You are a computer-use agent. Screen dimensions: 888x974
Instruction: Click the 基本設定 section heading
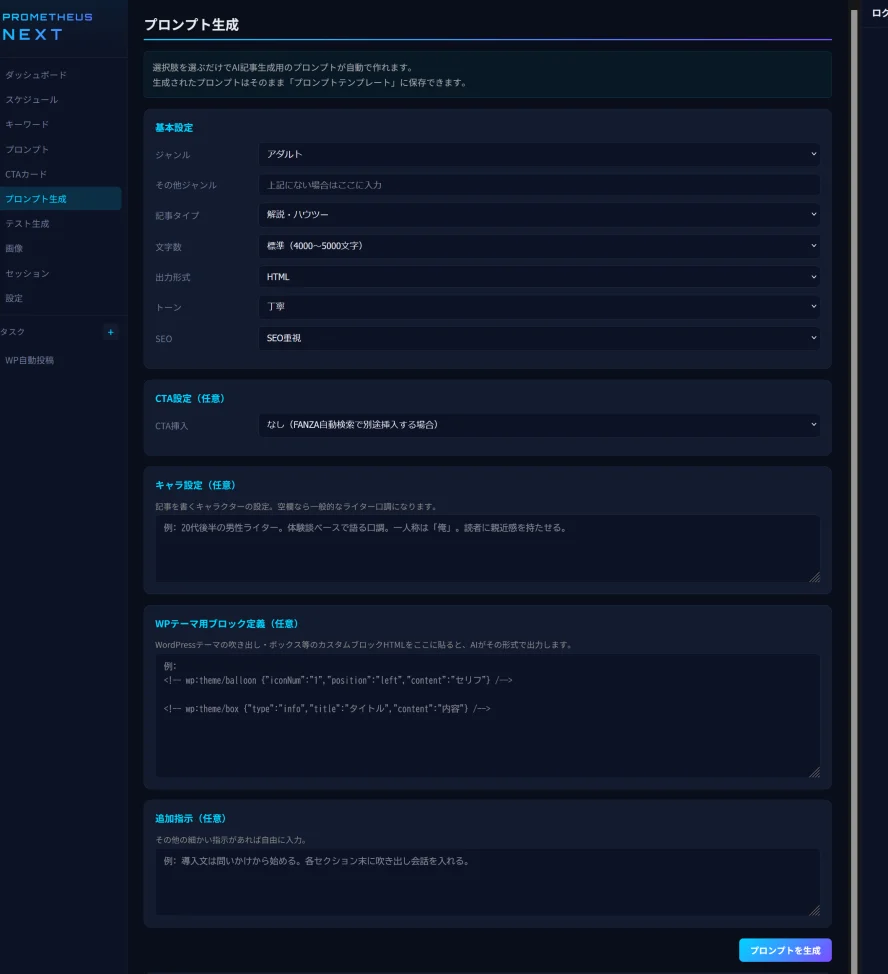[174, 127]
